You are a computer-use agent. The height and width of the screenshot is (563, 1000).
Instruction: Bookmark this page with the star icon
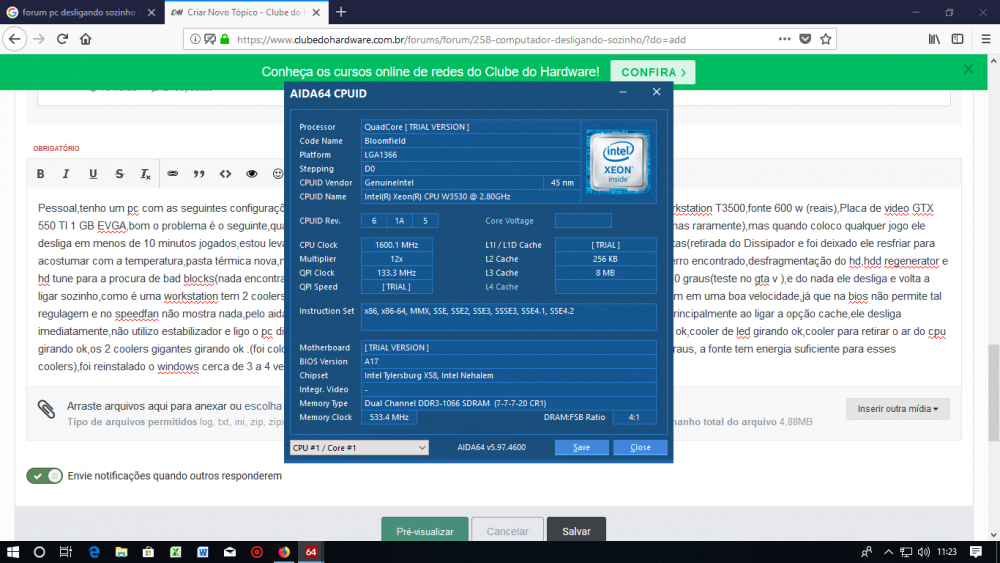pos(826,39)
